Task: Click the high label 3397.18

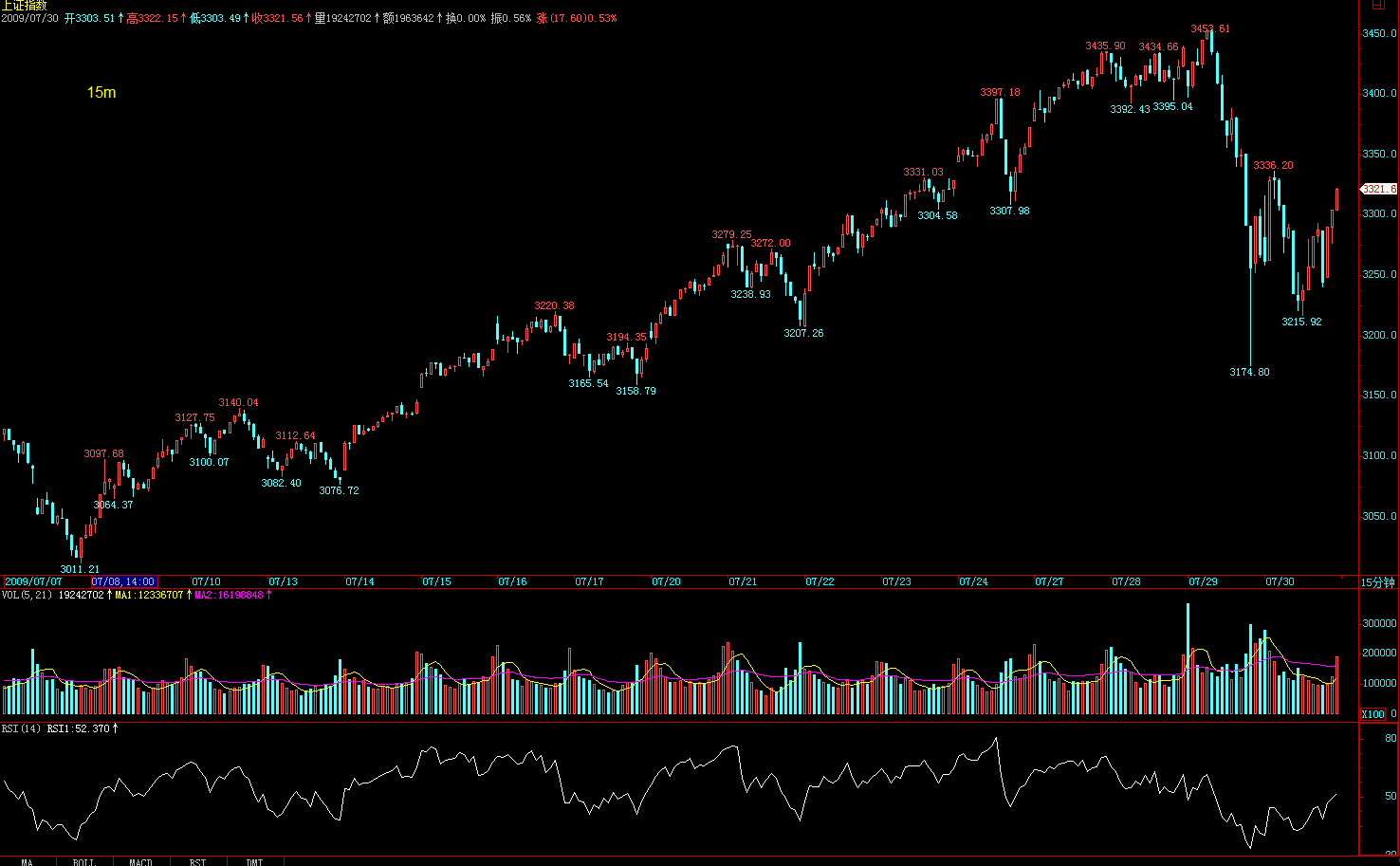Action: click(x=1000, y=92)
